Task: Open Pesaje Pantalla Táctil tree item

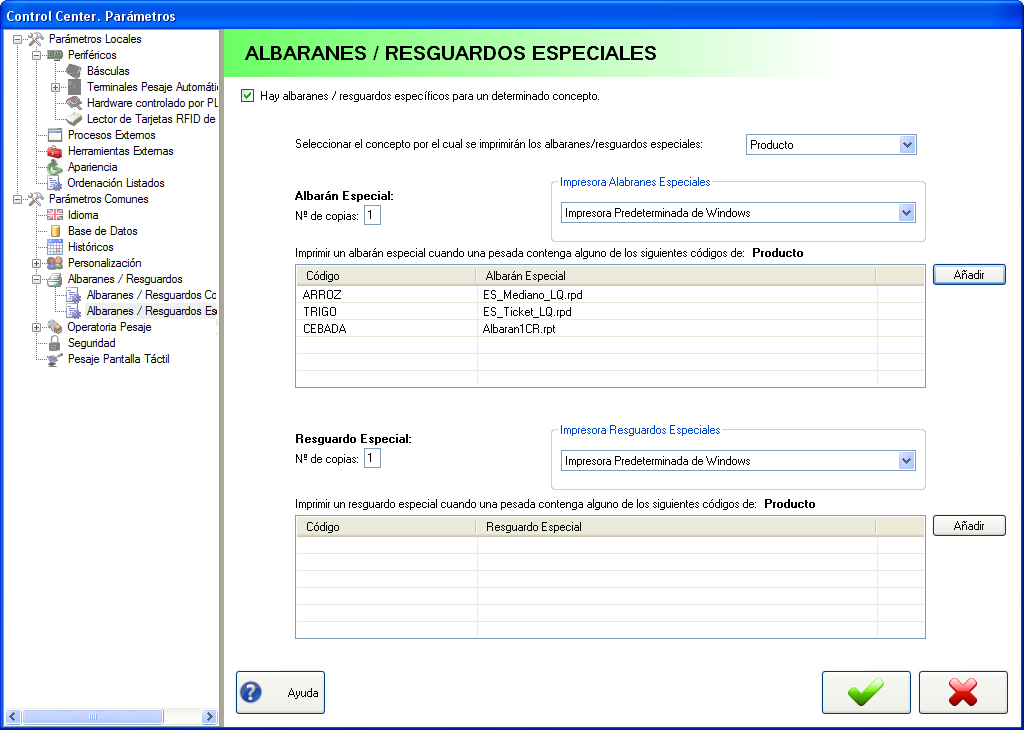Action: click(118, 359)
